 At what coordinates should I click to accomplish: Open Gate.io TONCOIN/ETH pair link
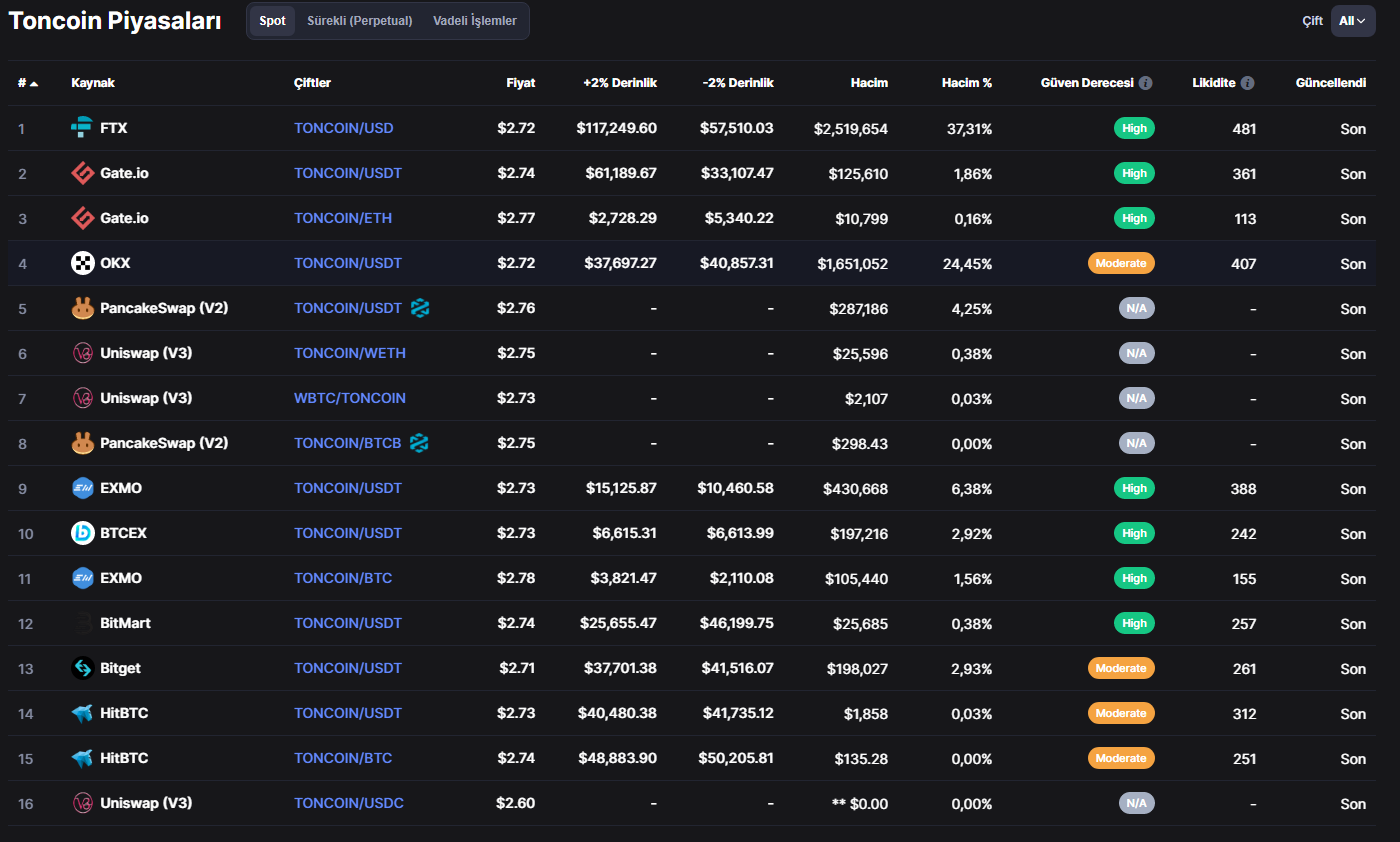342,218
